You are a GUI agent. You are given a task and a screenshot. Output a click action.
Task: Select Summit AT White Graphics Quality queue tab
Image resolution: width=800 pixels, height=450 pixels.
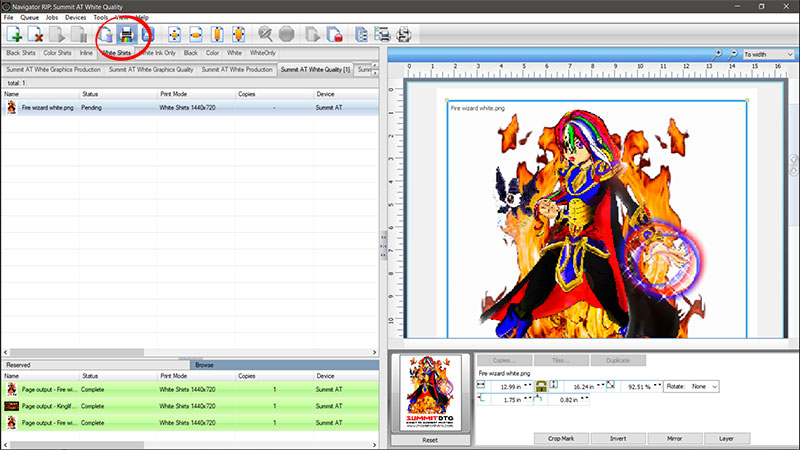[x=151, y=69]
